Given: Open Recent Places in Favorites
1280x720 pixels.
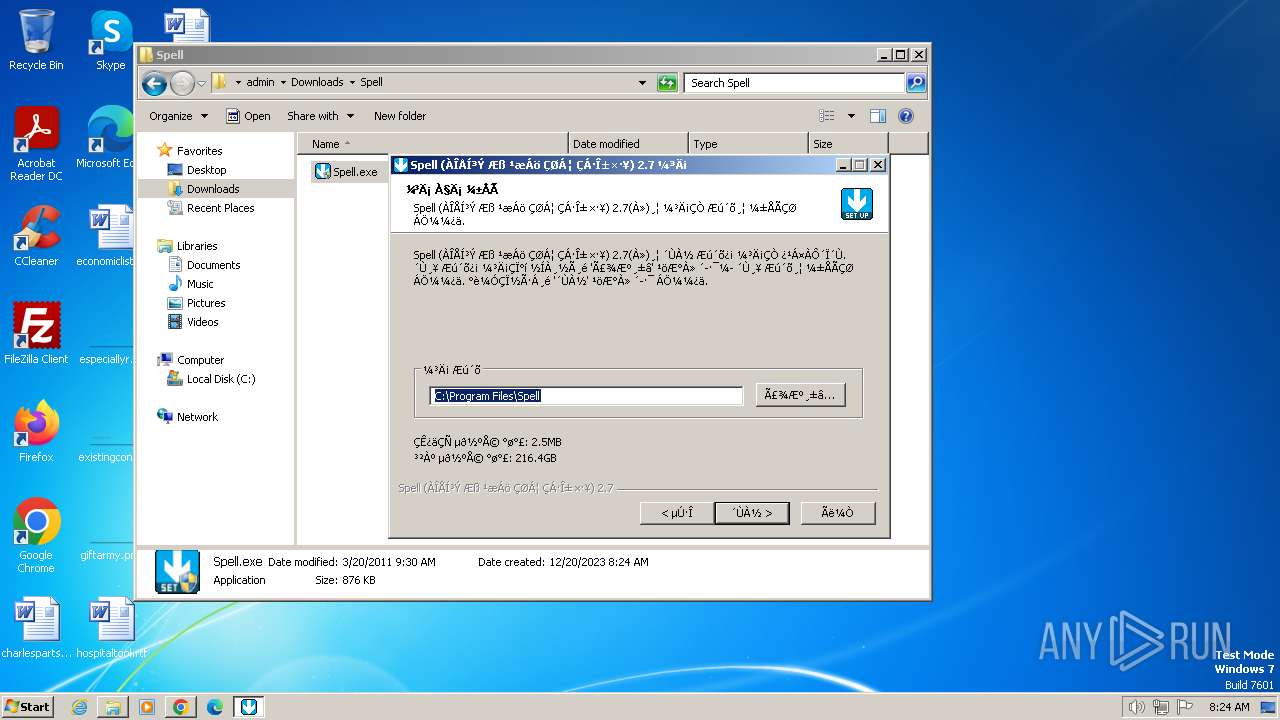Looking at the screenshot, I should 220,208.
